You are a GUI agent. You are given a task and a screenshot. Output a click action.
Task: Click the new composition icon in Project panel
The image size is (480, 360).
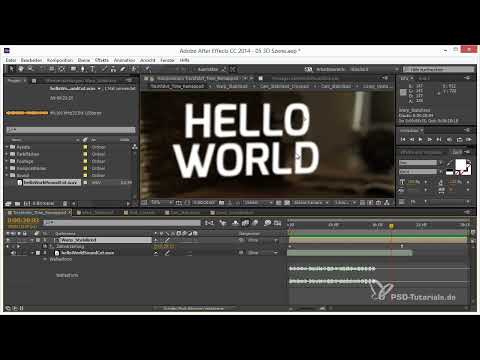click(x=27, y=203)
